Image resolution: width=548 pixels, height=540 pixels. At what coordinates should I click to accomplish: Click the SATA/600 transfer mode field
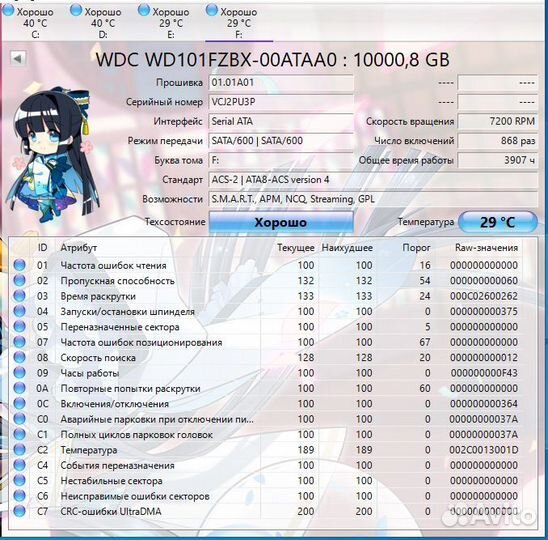281,141
